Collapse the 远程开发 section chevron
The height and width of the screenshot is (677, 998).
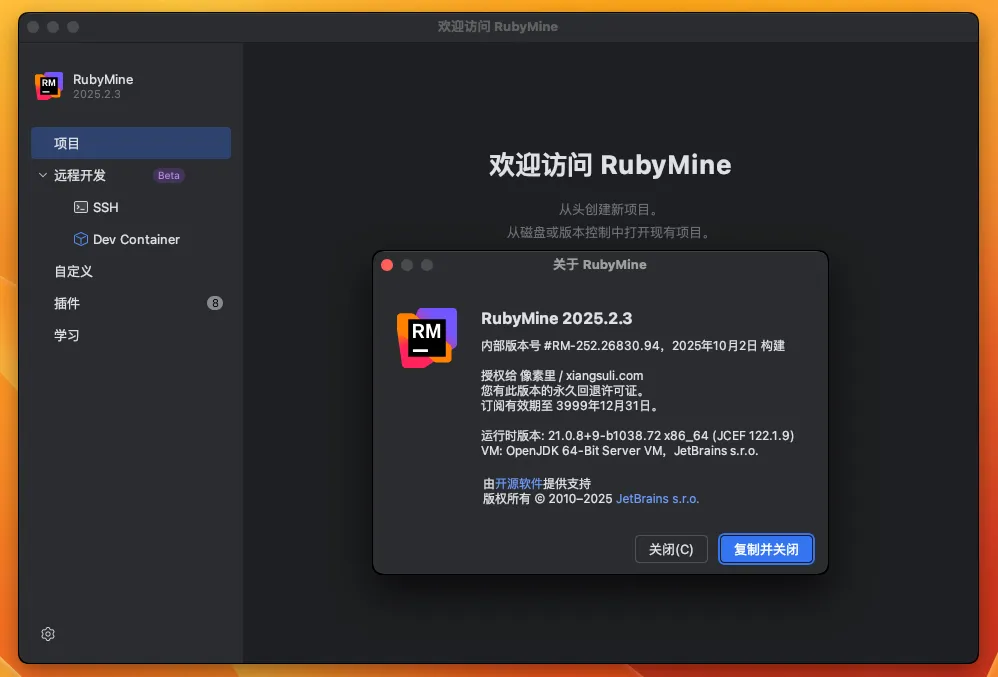click(43, 175)
